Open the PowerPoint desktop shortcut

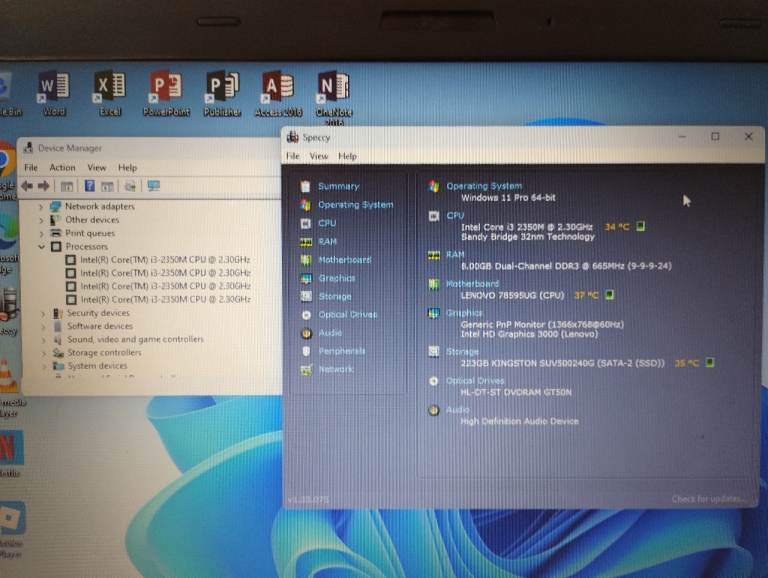click(166, 91)
